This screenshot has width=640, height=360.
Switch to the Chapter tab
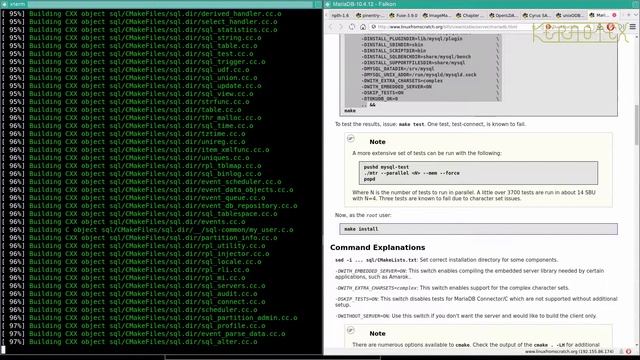pos(470,15)
